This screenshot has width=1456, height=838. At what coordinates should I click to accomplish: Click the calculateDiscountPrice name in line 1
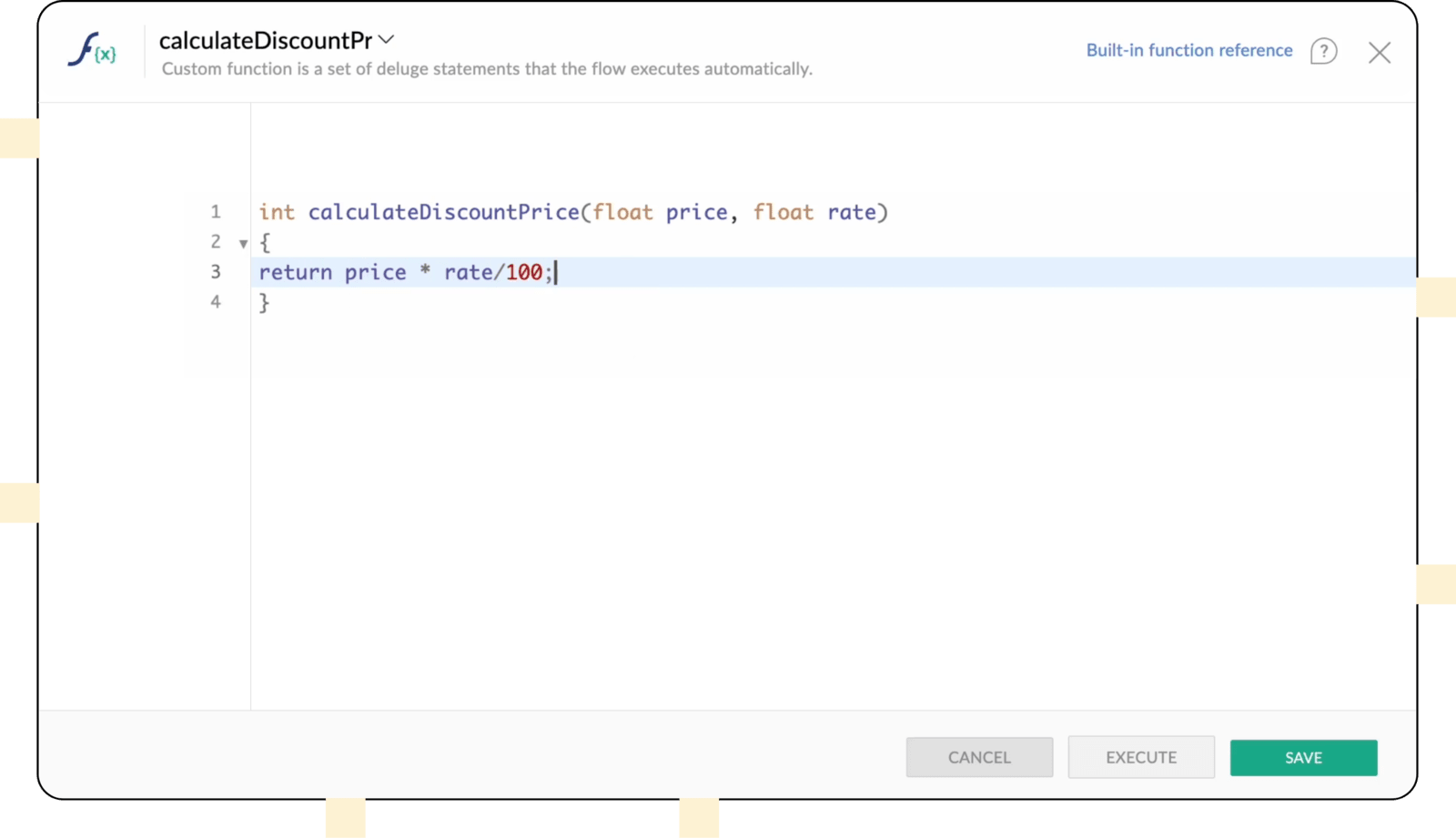[x=443, y=212]
